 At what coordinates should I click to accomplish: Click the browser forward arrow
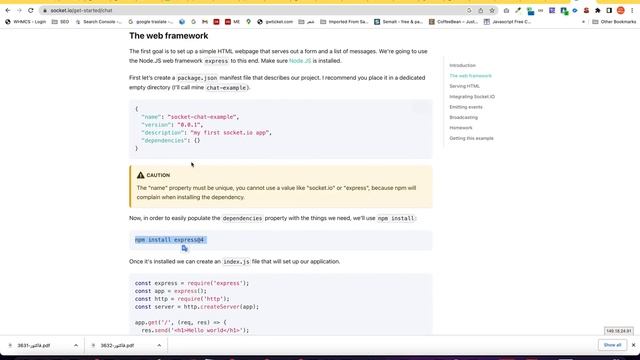click(19, 10)
